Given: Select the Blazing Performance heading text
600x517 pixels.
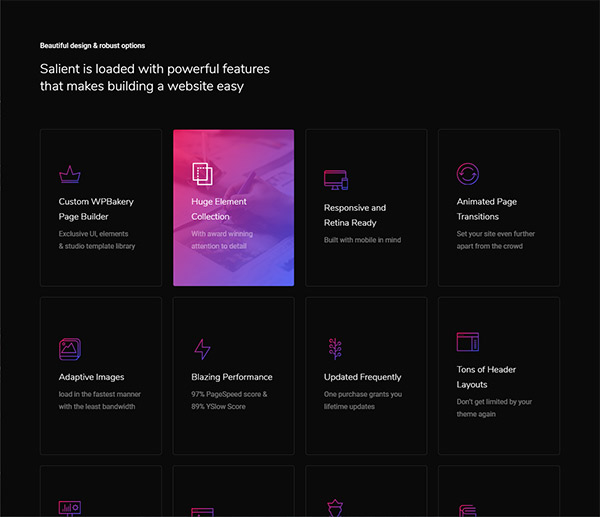Looking at the screenshot, I should [232, 377].
